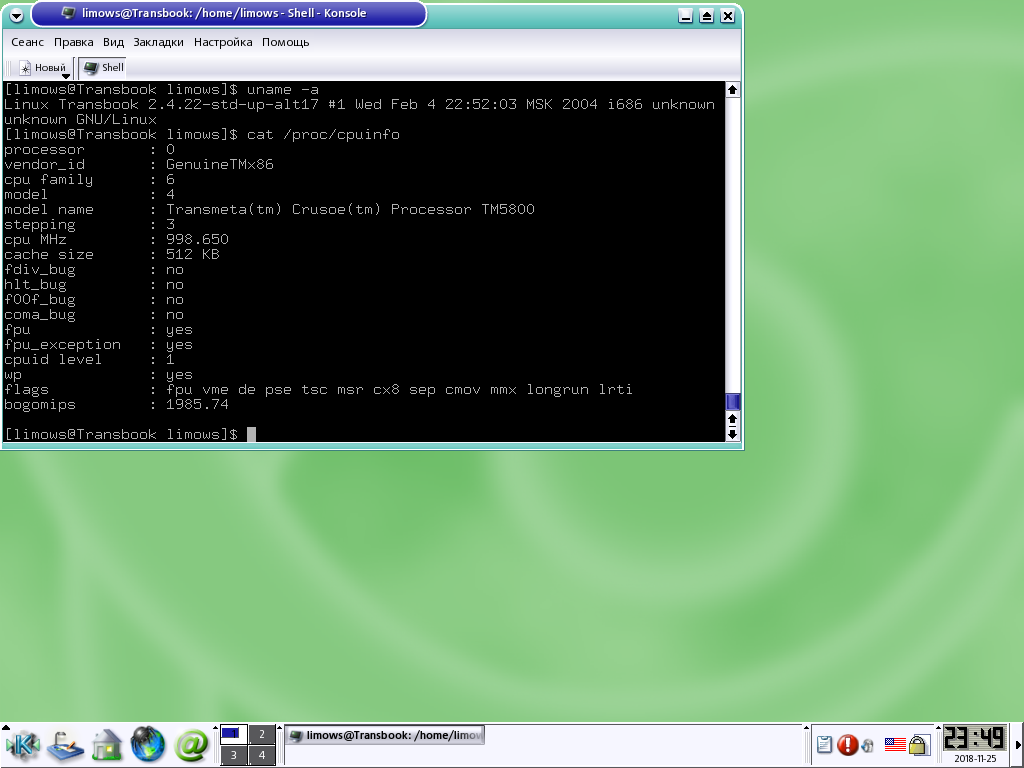
Task: Click the red exclamation alert tray icon
Action: pos(848,744)
